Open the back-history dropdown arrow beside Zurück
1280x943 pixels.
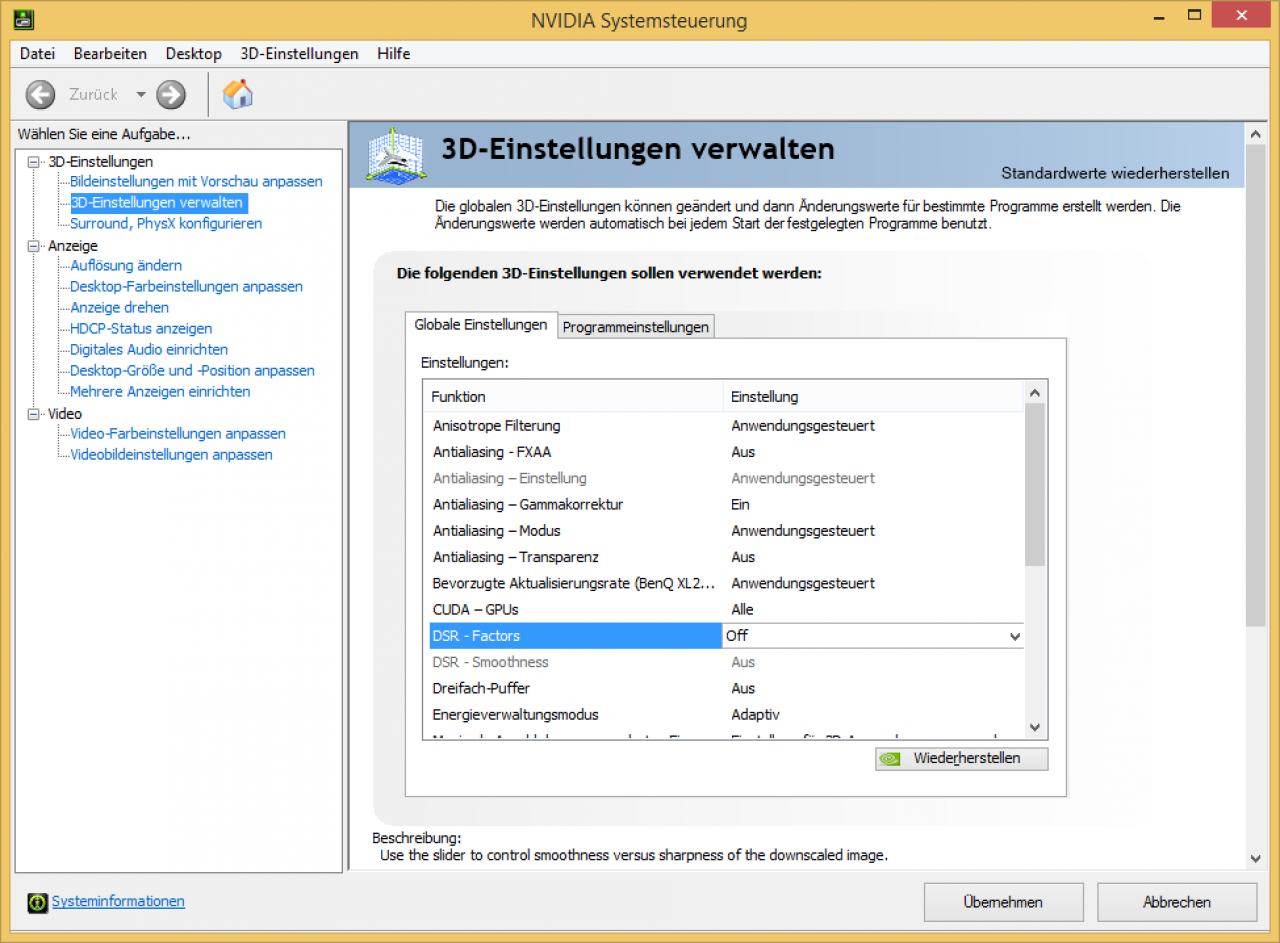[x=140, y=95]
